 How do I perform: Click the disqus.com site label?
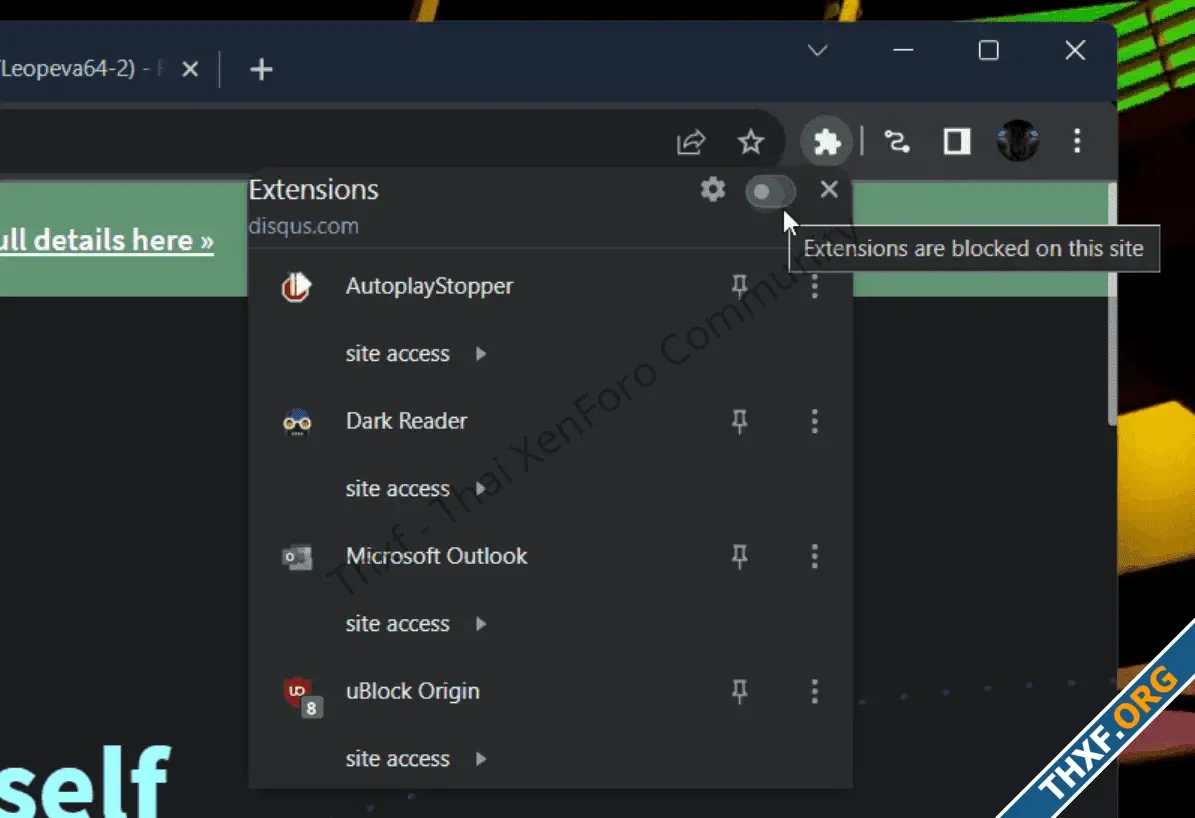(x=303, y=226)
